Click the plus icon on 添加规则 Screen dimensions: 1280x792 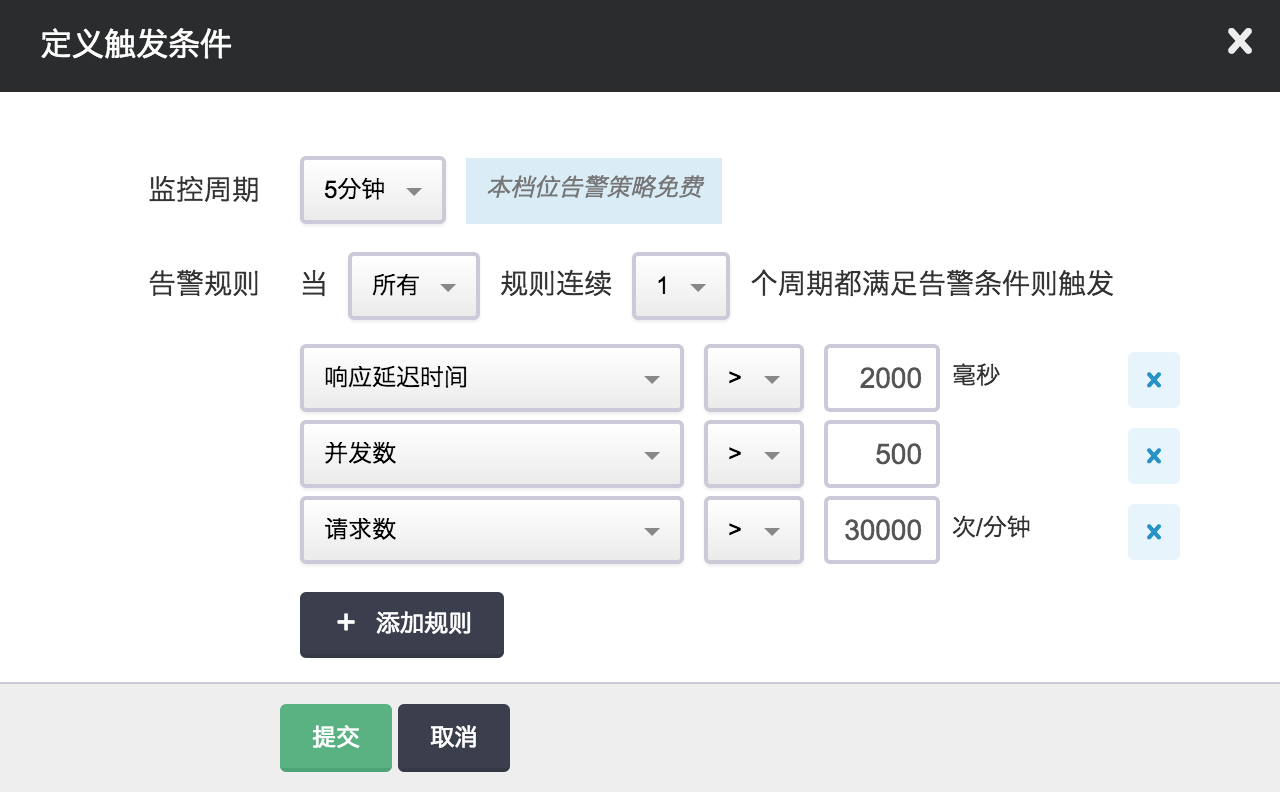[346, 623]
